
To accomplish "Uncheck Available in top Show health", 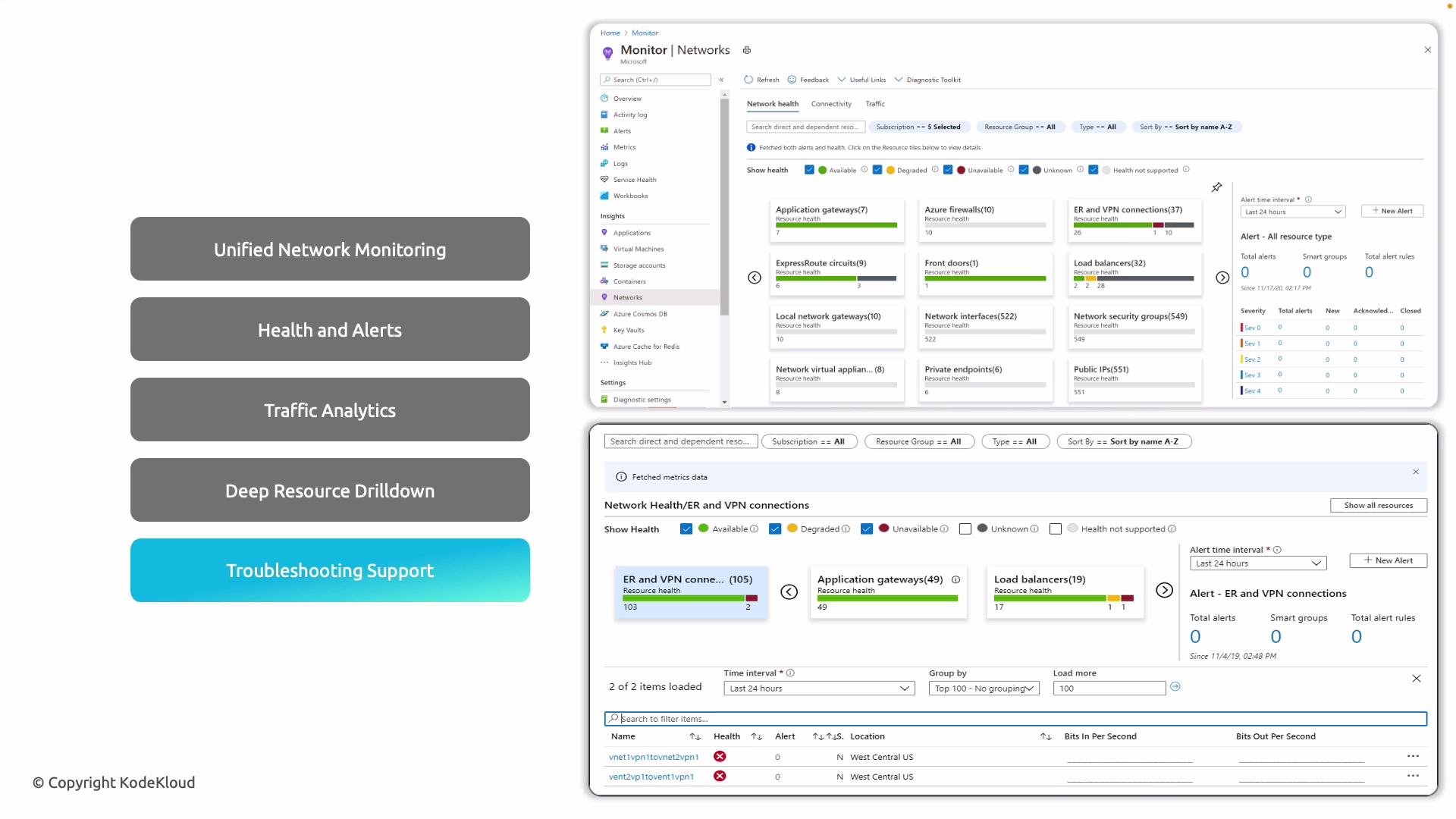I will click(809, 170).
